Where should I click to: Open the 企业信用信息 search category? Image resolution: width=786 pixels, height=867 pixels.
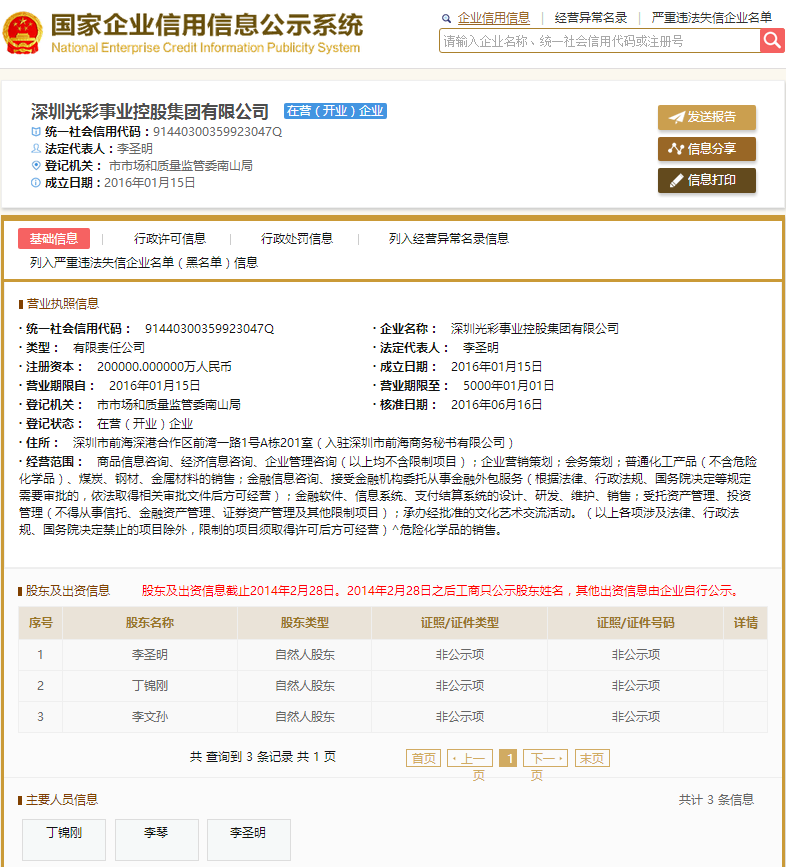coord(494,18)
